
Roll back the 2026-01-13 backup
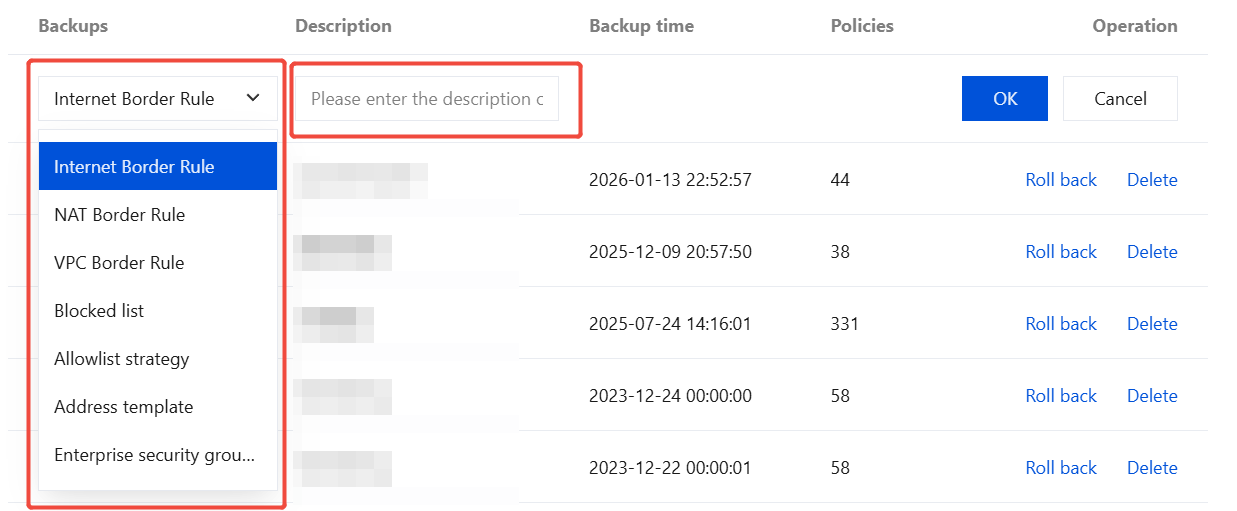point(1061,180)
